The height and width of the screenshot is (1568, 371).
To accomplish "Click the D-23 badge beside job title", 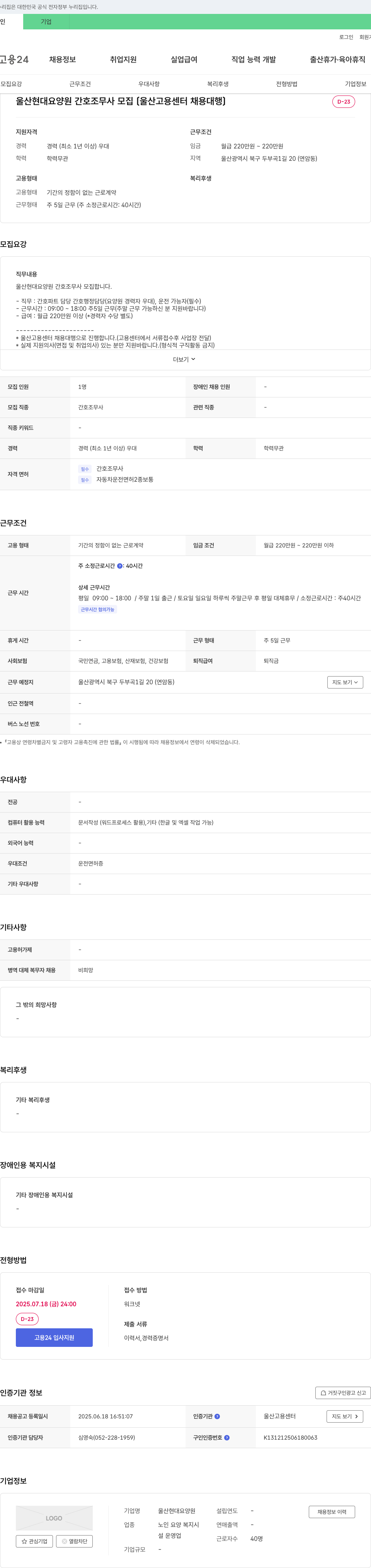I will (344, 102).
